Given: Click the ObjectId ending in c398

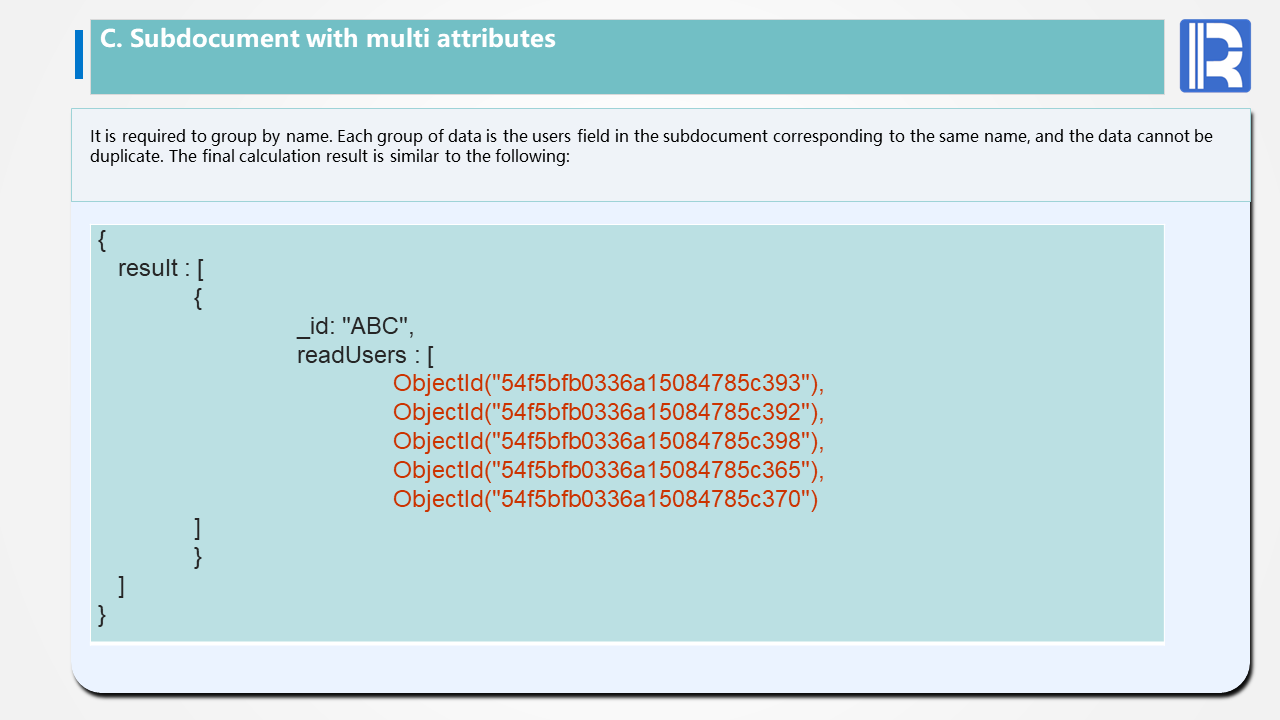Looking at the screenshot, I should (x=608, y=441).
